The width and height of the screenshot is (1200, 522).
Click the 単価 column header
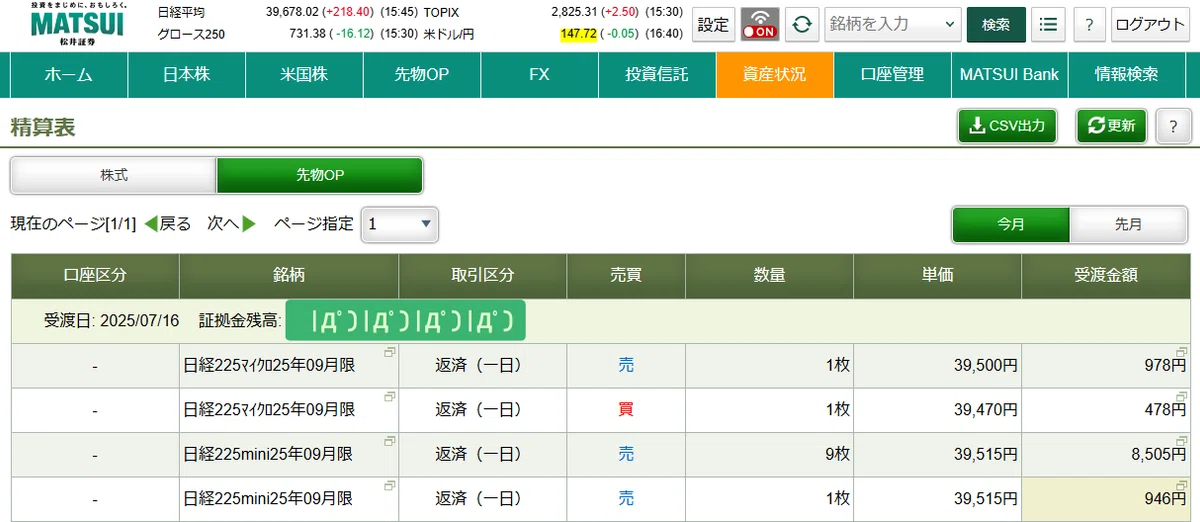pyautogui.click(x=937, y=275)
